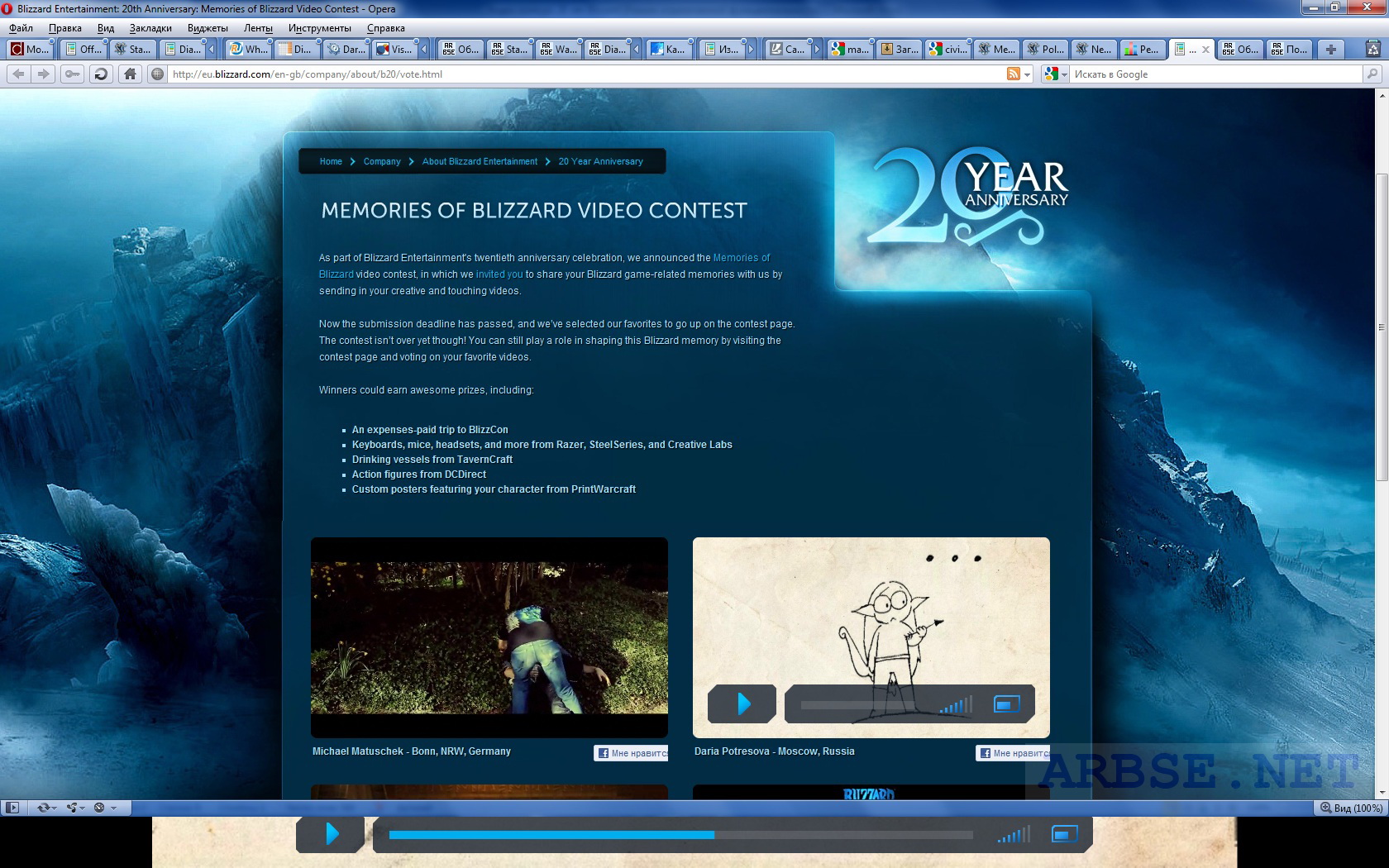This screenshot has height=868, width=1389.
Task: Open the Правка menu
Action: (x=65, y=28)
